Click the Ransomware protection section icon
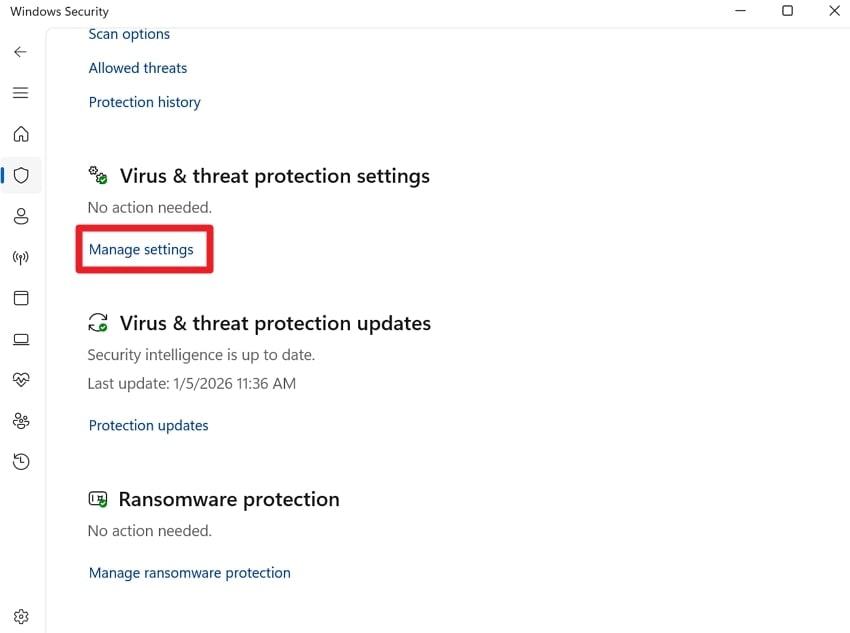 click(x=97, y=498)
